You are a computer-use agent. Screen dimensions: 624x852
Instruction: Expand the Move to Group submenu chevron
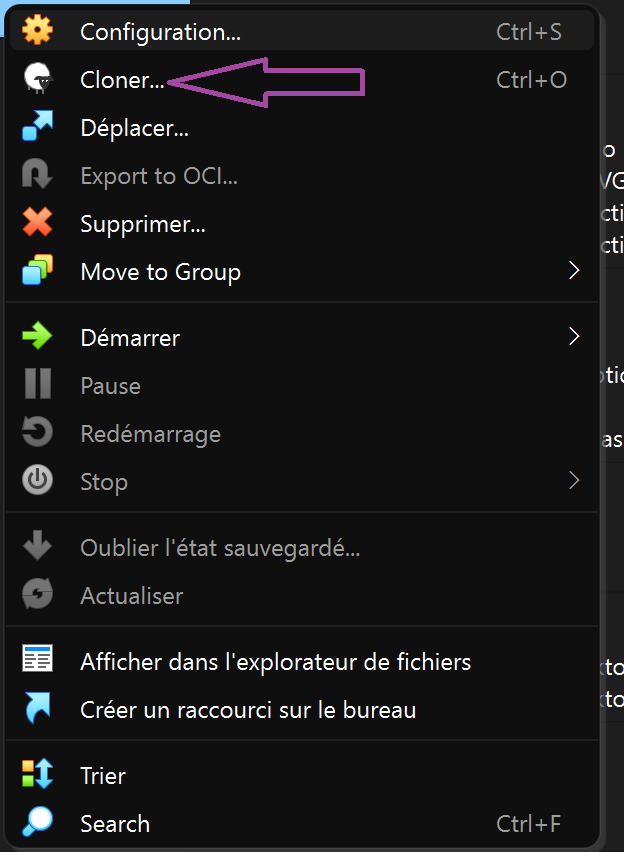click(x=574, y=271)
